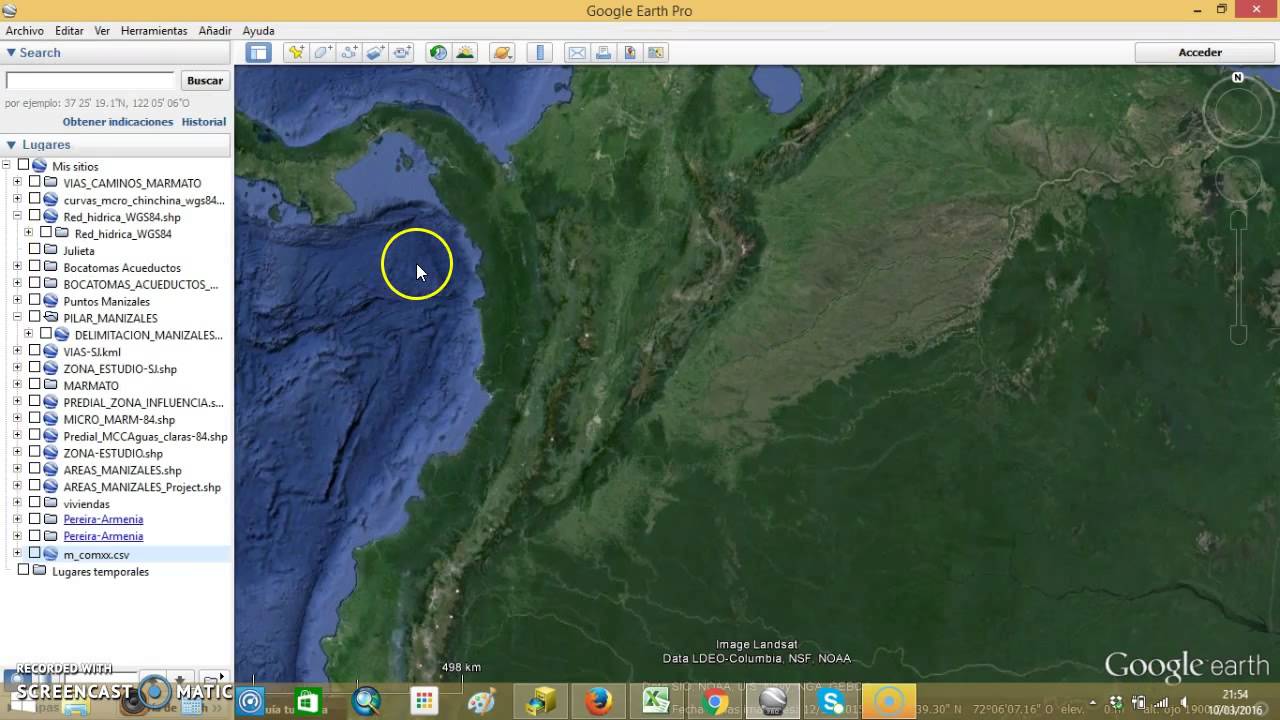This screenshot has width=1280, height=720.
Task: Check the VIAS-SJ.kml checkbox
Action: pos(35,350)
